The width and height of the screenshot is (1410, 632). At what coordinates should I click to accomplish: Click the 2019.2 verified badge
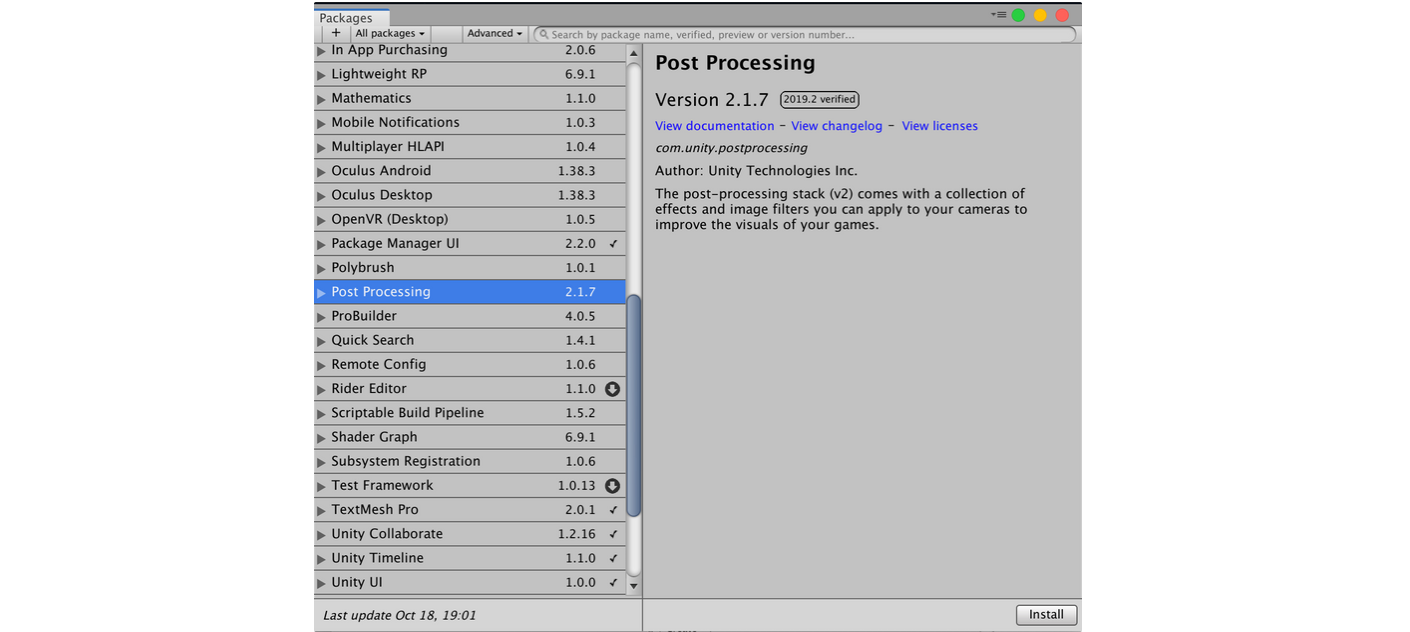820,100
